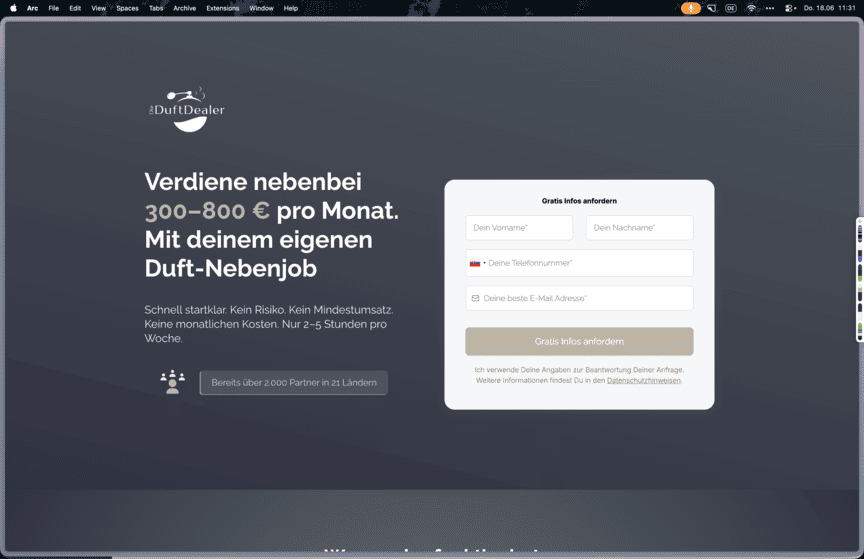Click the DE keyboard input source icon
This screenshot has height=559, width=864.
[x=731, y=8]
